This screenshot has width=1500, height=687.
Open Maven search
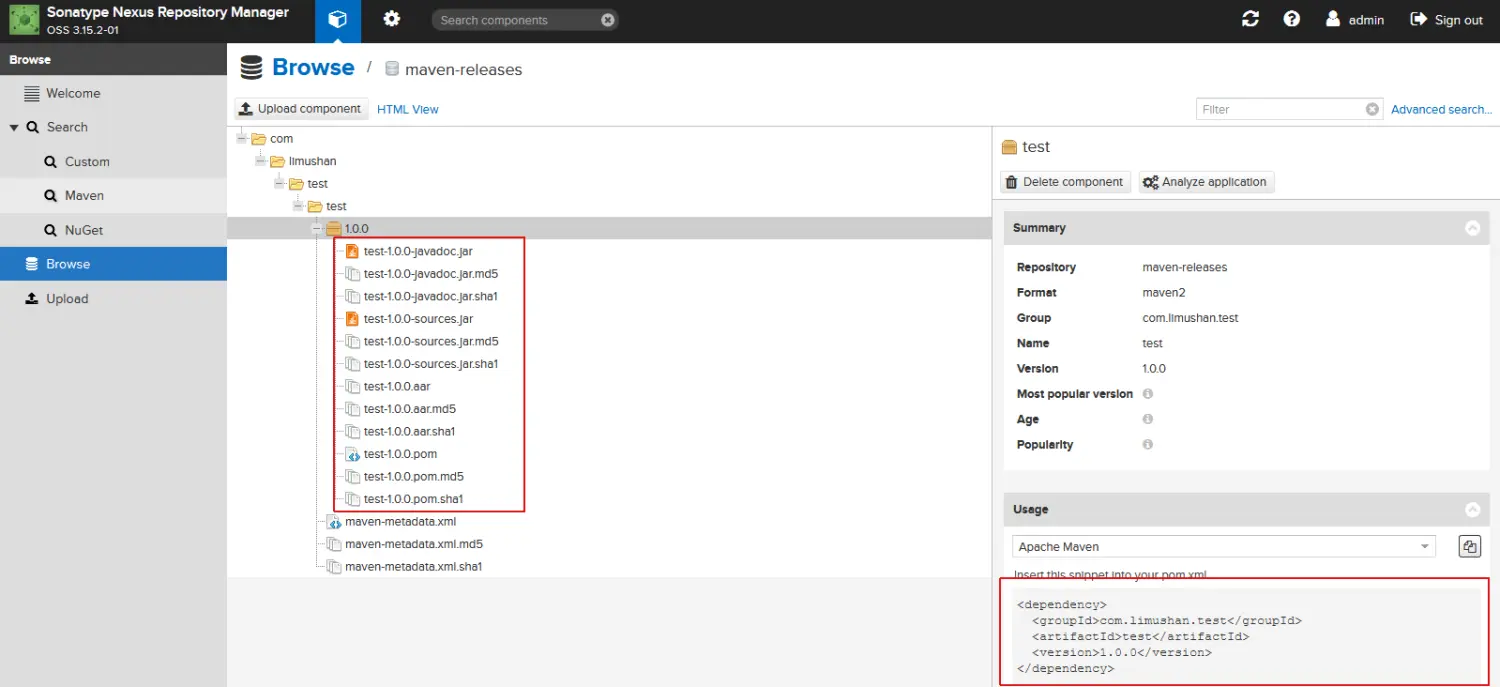pyautogui.click(x=113, y=195)
